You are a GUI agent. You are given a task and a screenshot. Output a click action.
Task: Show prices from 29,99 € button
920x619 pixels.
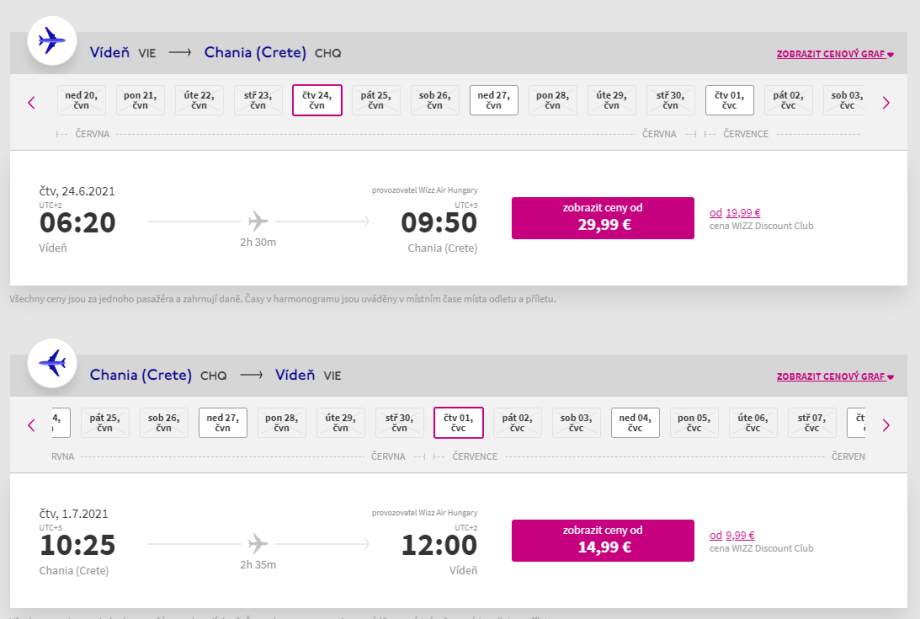602,217
